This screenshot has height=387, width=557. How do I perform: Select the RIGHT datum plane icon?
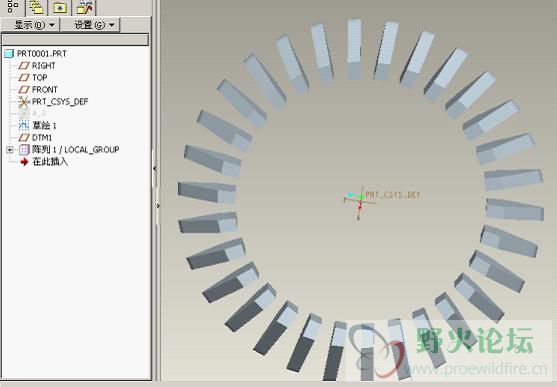(24, 66)
